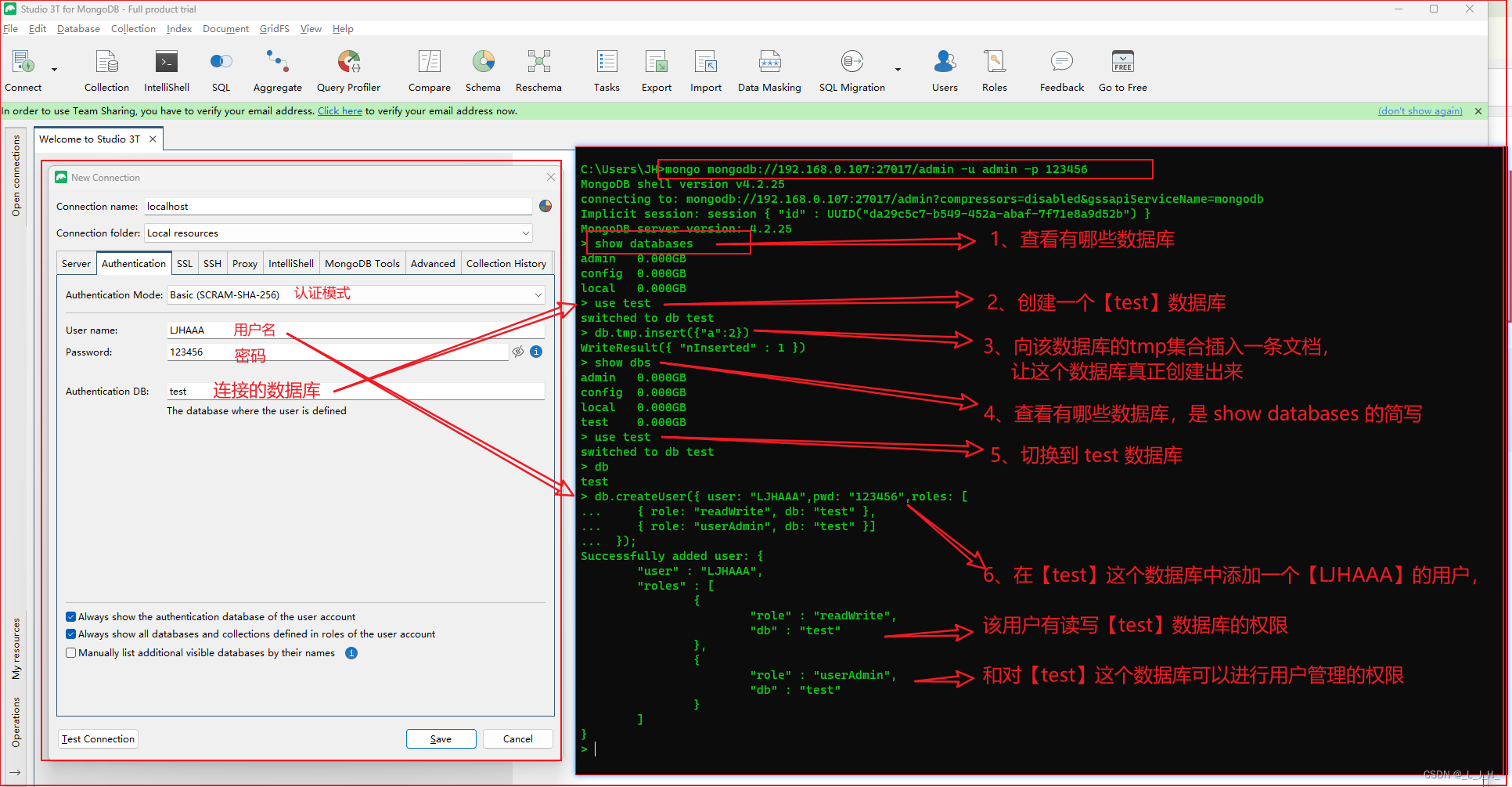This screenshot has width=1512, height=787.
Task: Expand the Authentication Mode dropdown
Action: [x=538, y=295]
